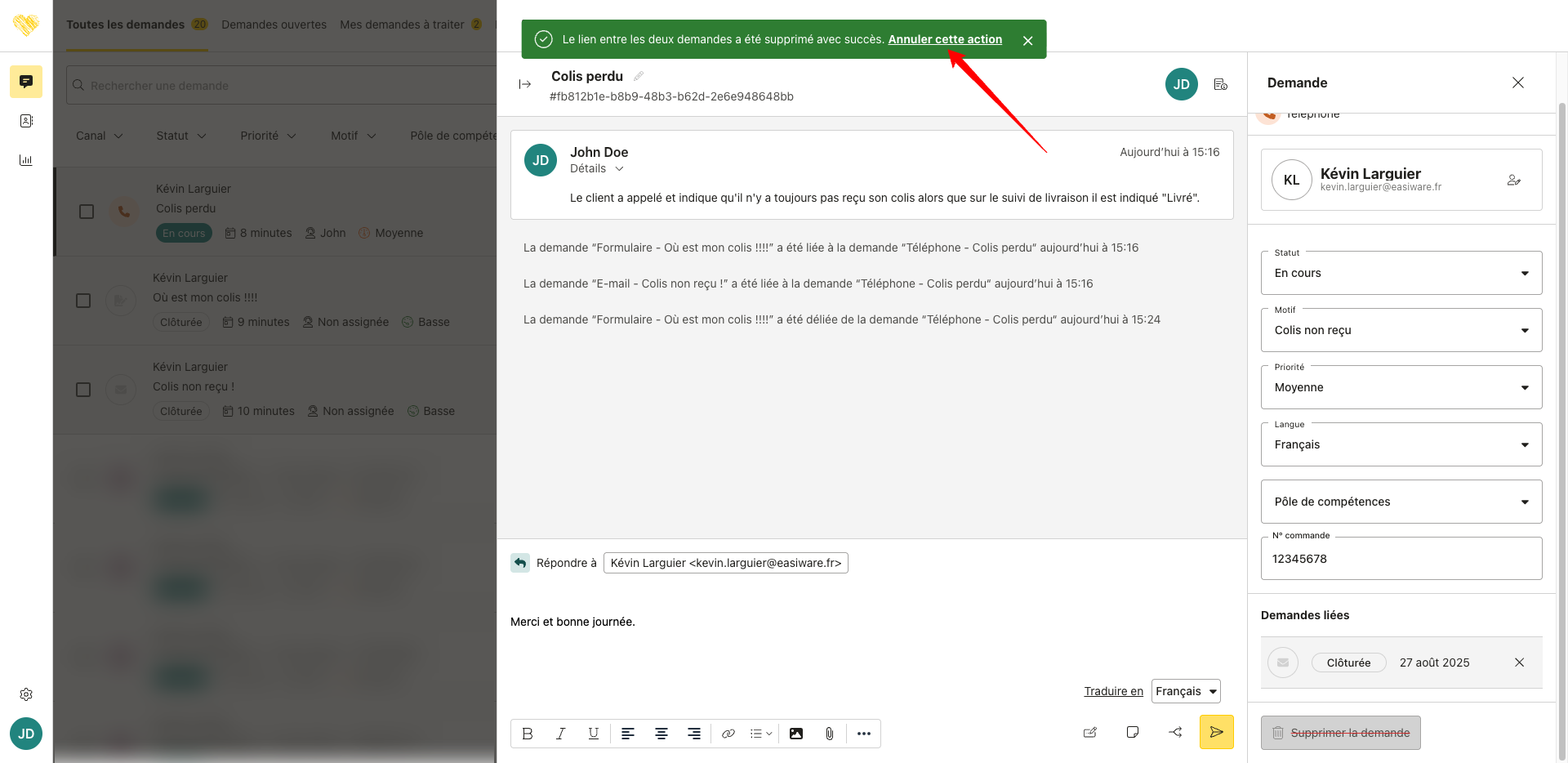Expand John Doe message Détails
1568x763 pixels.
tap(597, 169)
